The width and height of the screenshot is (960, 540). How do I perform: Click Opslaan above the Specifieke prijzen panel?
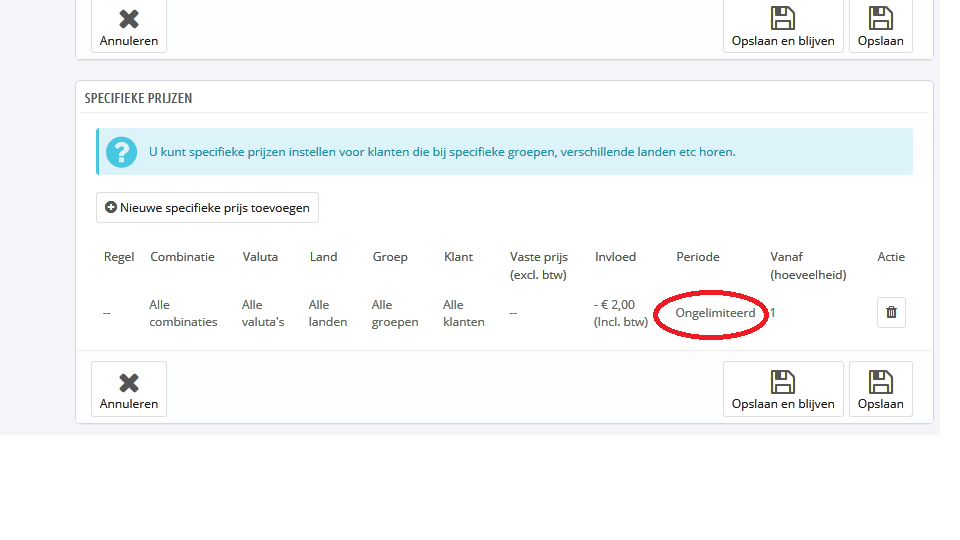(880, 27)
